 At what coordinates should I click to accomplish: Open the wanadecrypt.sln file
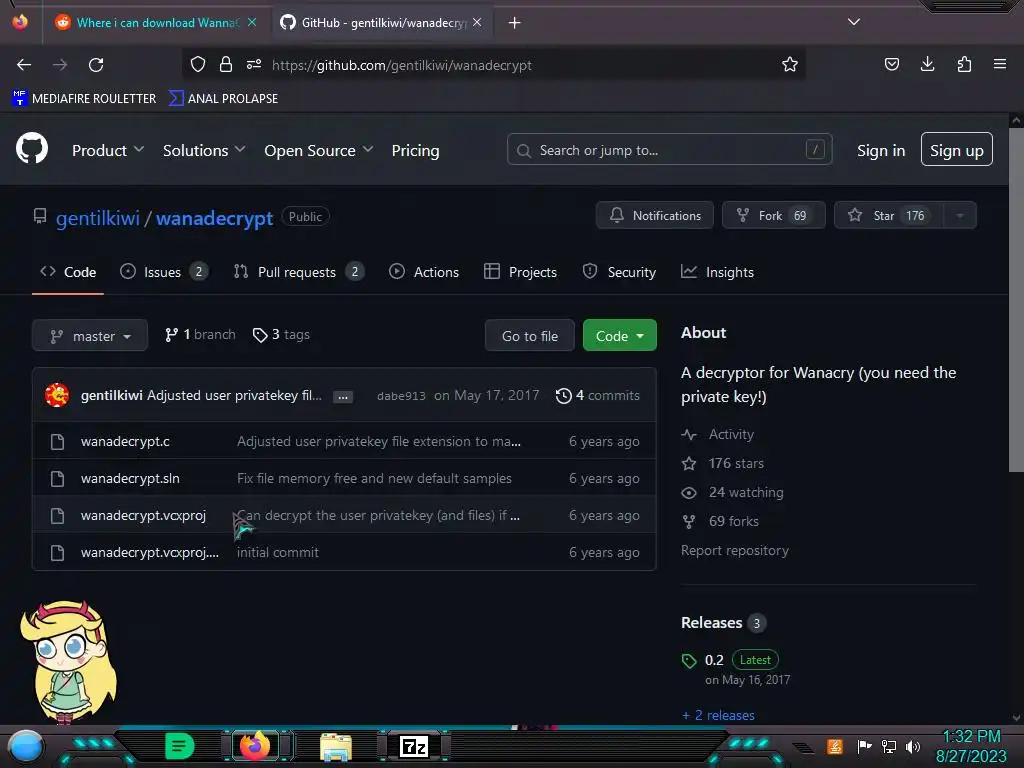click(130, 478)
